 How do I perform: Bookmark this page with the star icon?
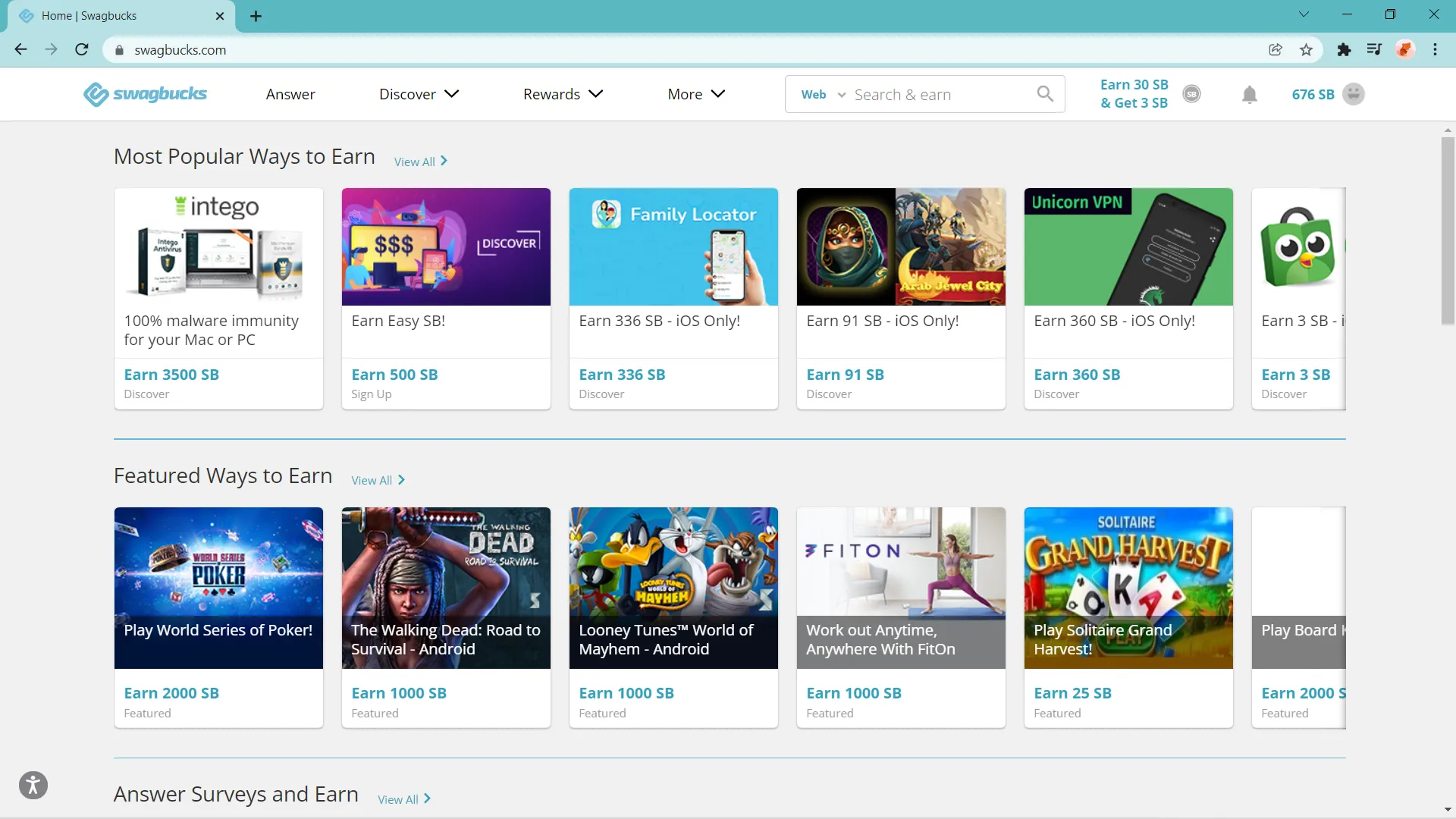pyautogui.click(x=1306, y=50)
